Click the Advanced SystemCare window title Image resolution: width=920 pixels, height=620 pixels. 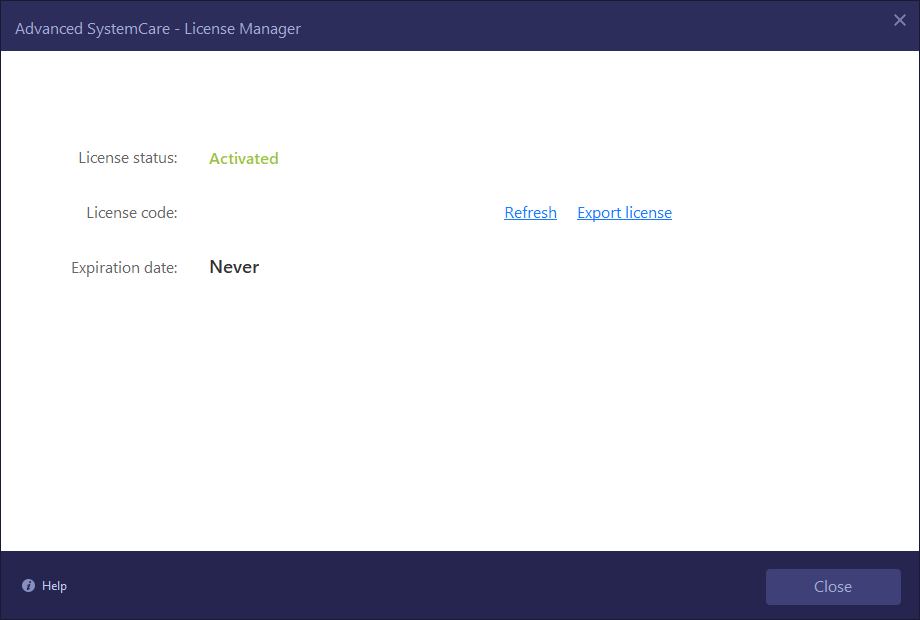pos(158,29)
